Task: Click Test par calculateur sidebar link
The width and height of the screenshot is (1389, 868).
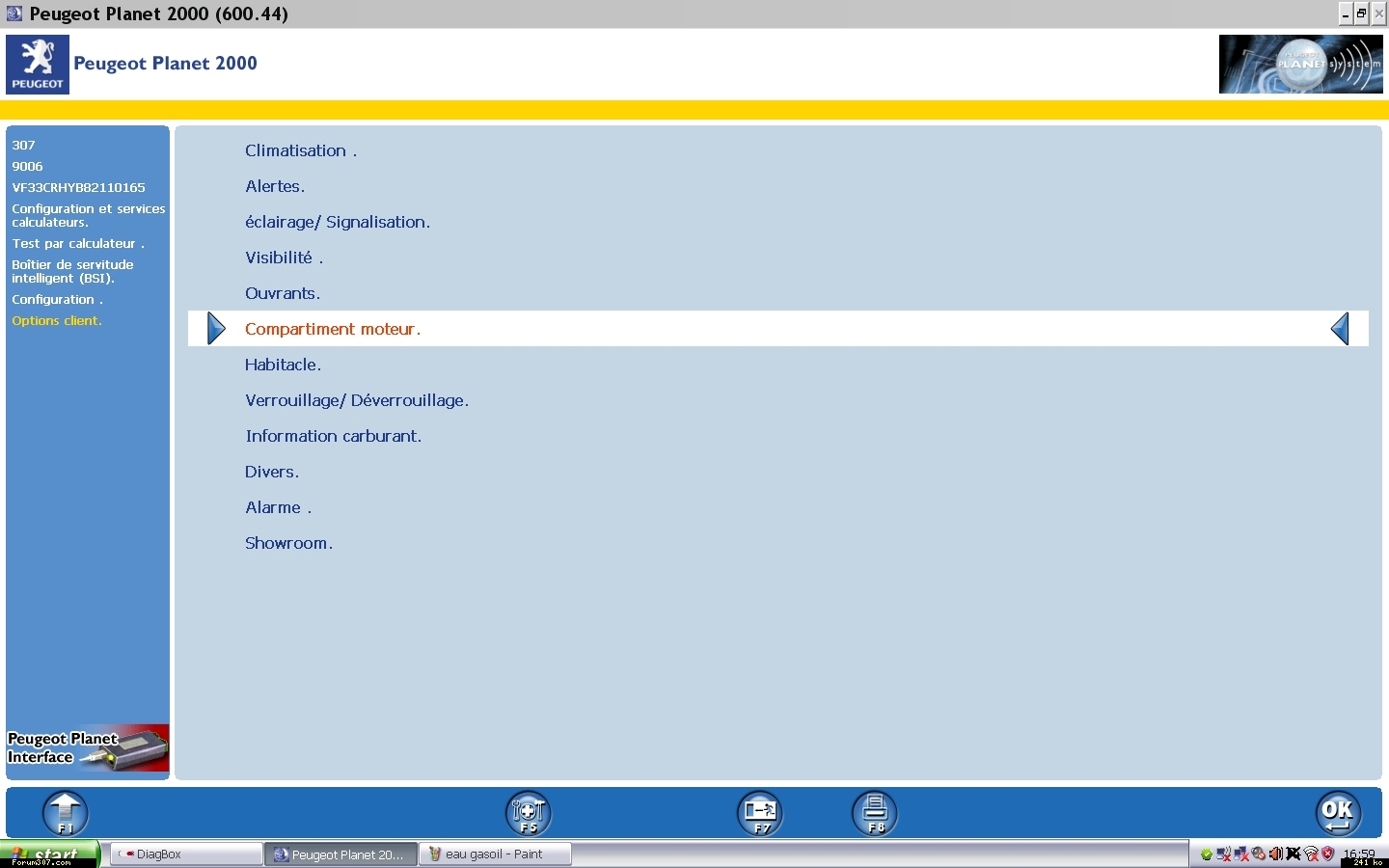Action: tap(77, 244)
